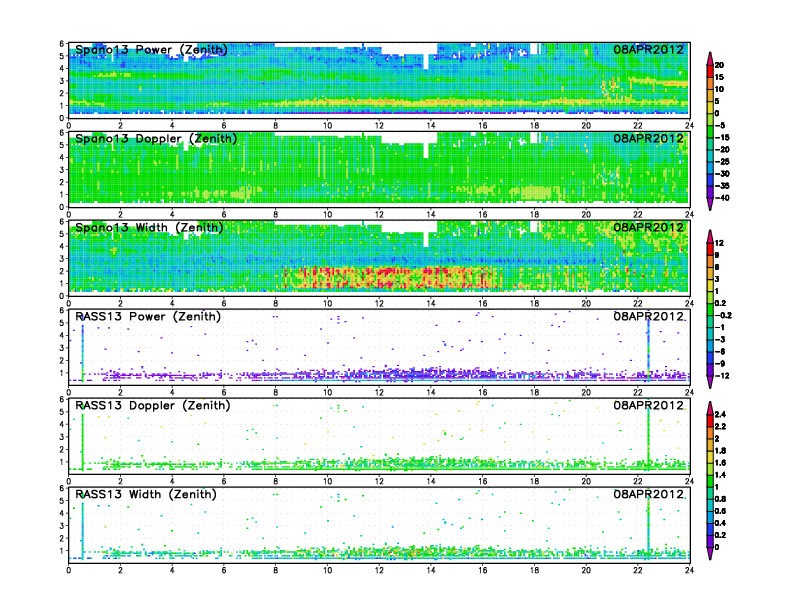Click the "Spano13 Power (Zenith)" panel title
The height and width of the screenshot is (612, 792).
click(151, 50)
